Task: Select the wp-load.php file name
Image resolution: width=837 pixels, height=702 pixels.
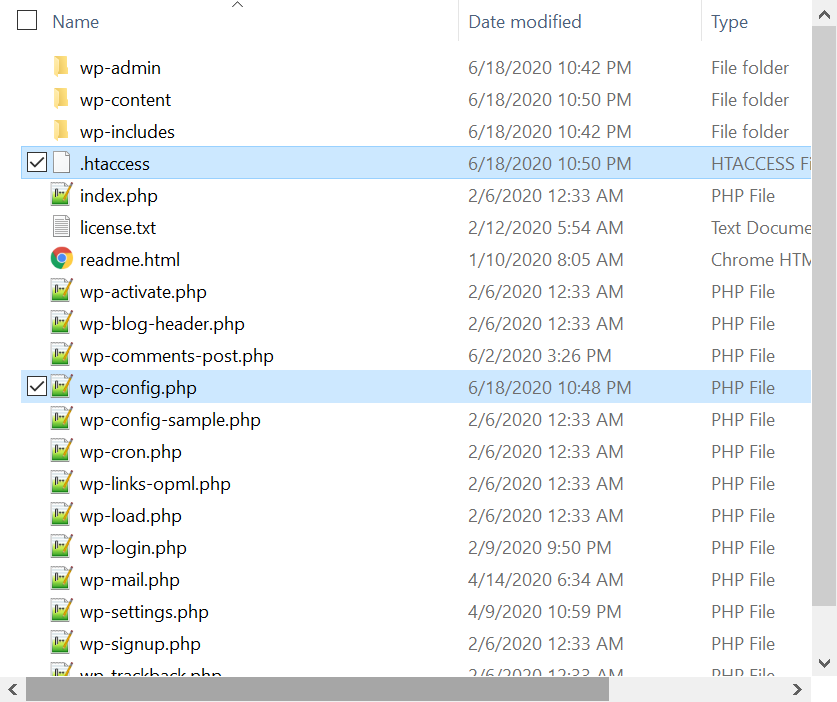Action: (x=131, y=517)
